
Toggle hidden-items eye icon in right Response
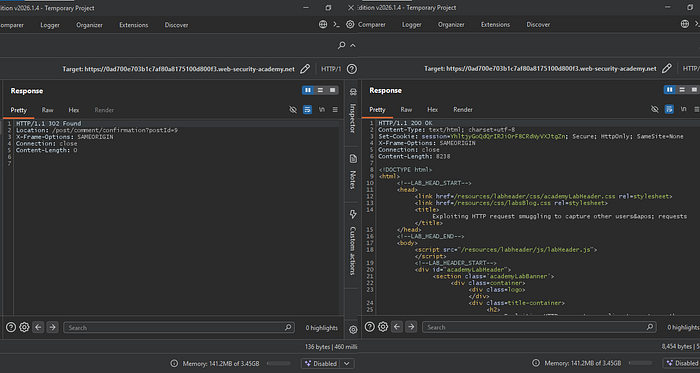(654, 109)
